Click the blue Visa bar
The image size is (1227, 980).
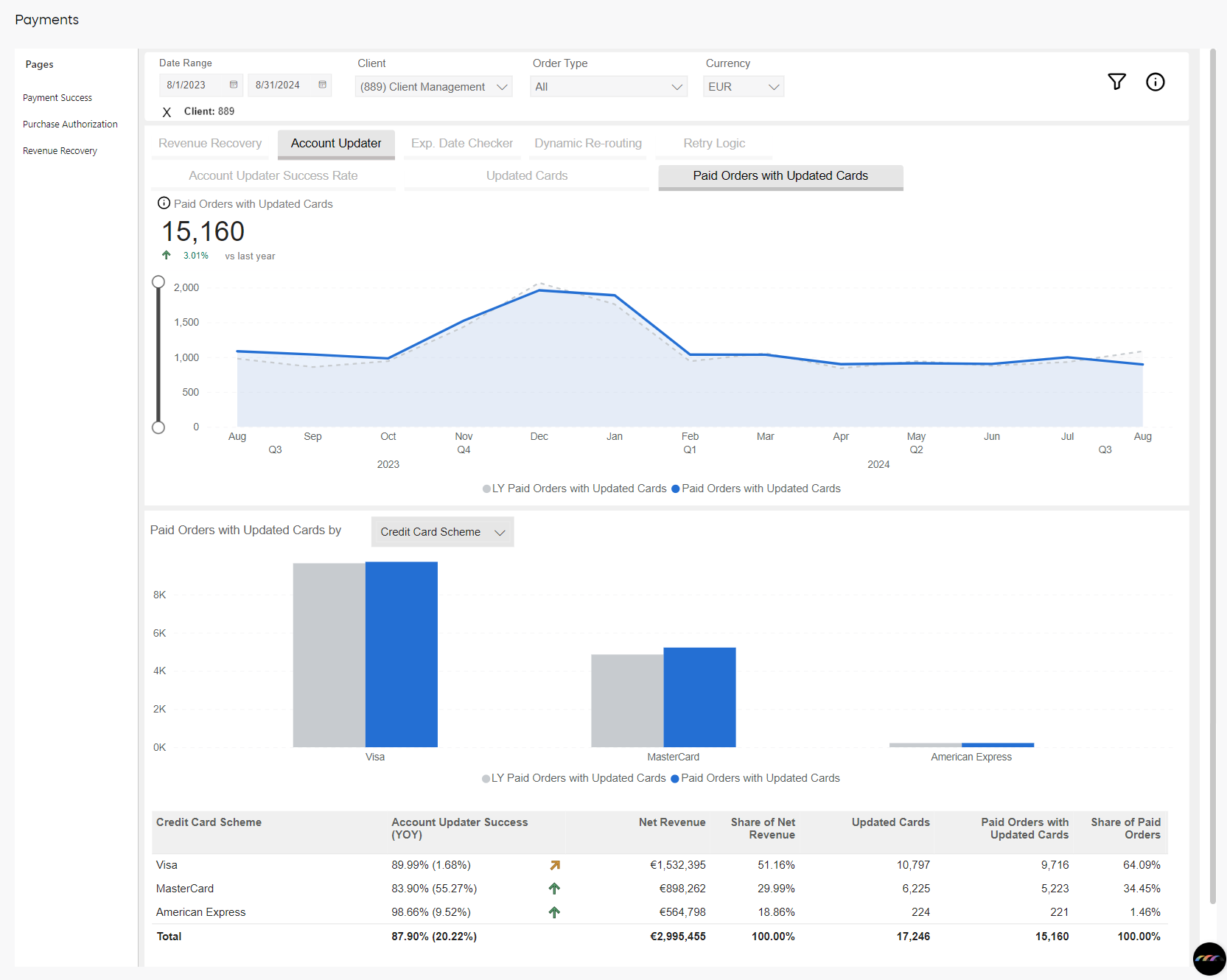402,654
